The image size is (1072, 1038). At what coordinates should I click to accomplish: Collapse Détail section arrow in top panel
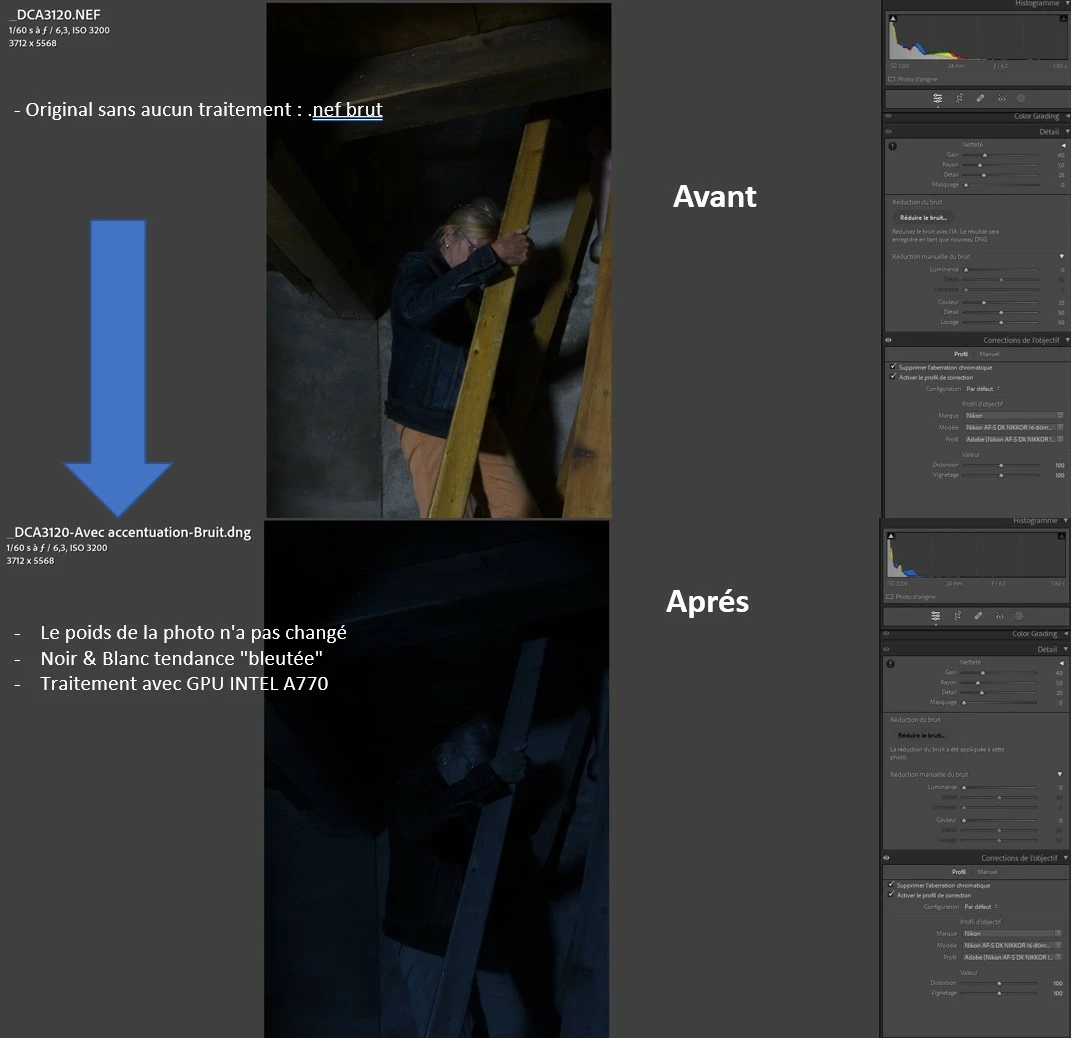(1067, 132)
